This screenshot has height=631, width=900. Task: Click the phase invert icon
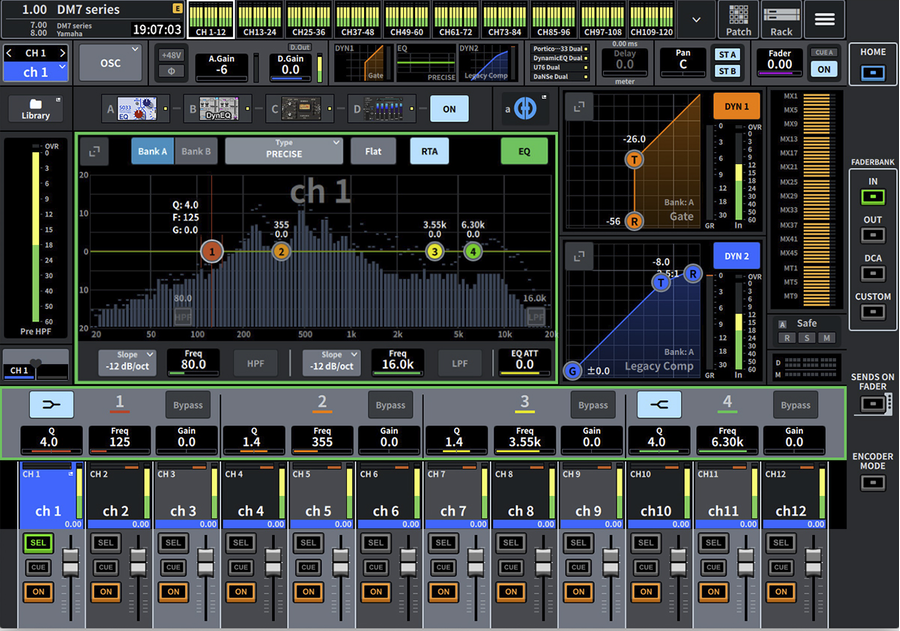[171, 70]
